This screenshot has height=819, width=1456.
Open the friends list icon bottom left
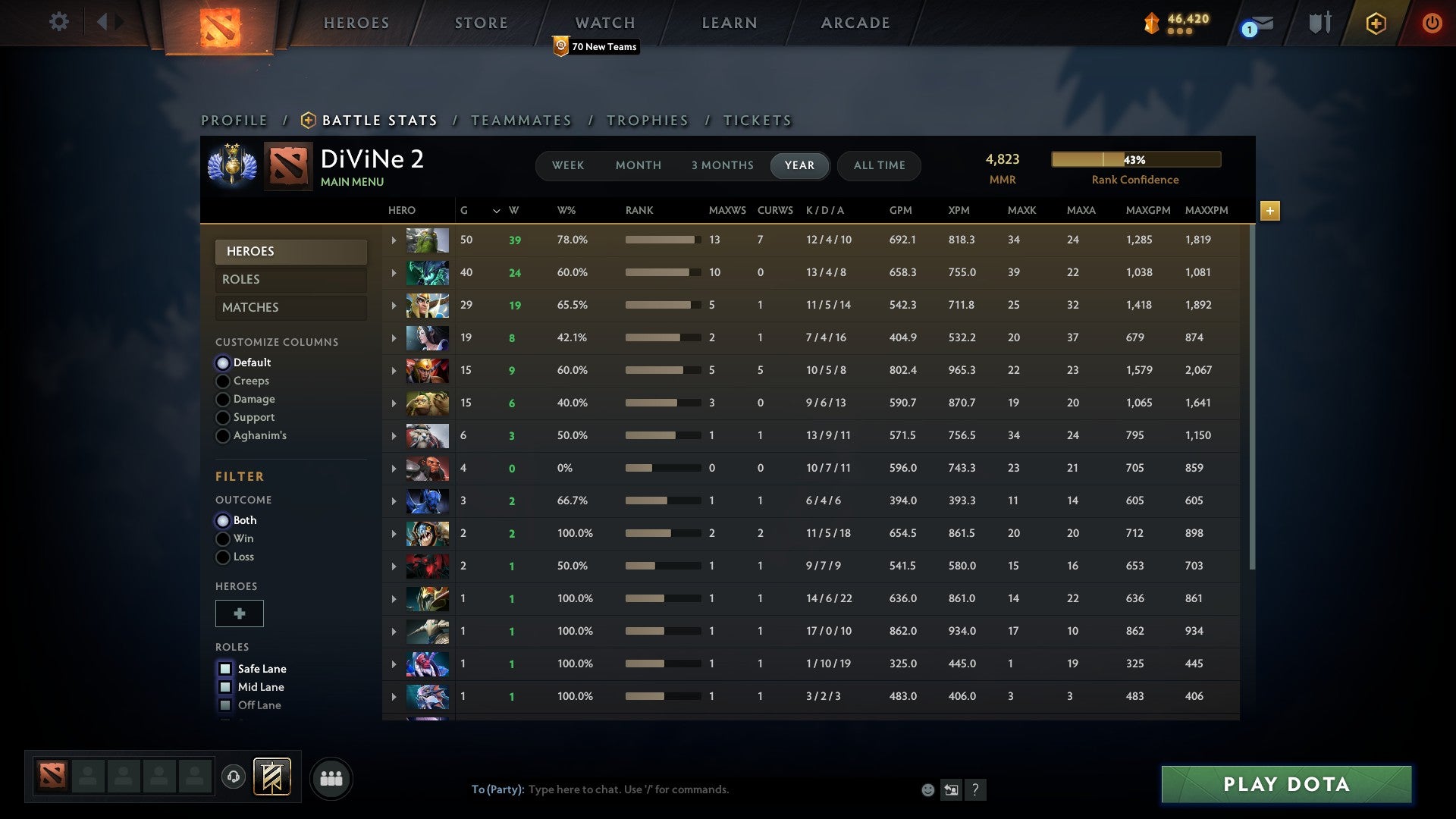tap(331, 778)
